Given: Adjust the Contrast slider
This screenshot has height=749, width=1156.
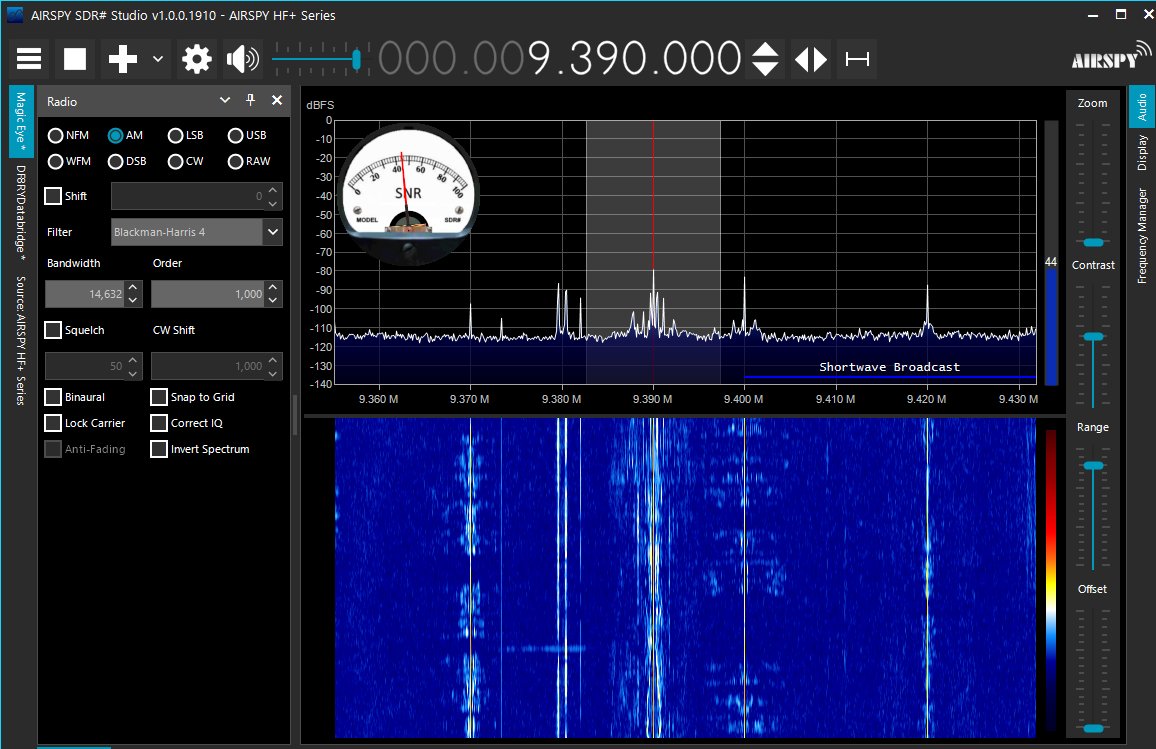Looking at the screenshot, I should click(x=1093, y=337).
